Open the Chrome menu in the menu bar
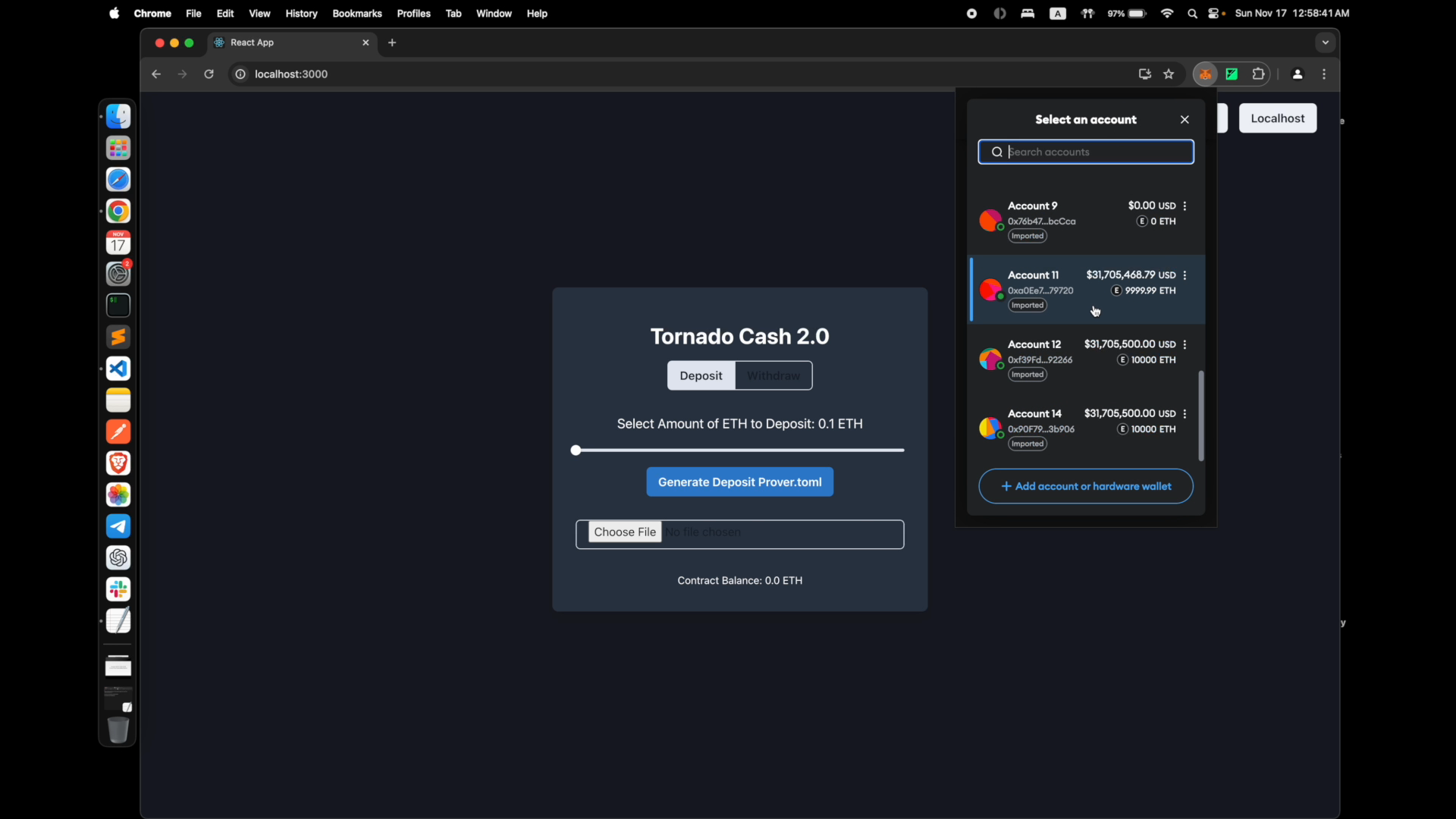Viewport: 1456px width, 819px height. tap(152, 13)
